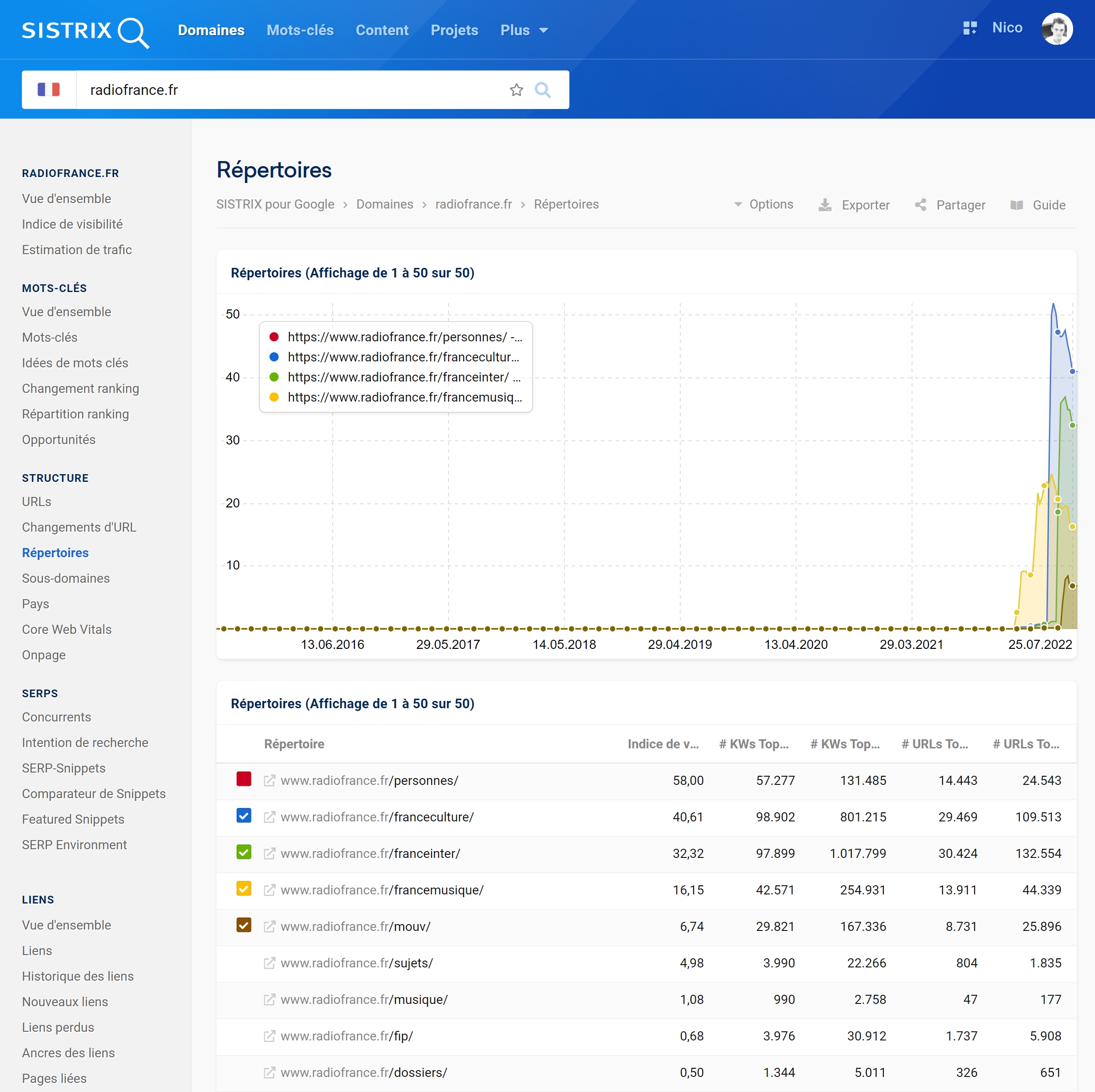
Task: Open the Options dropdown
Action: click(x=763, y=204)
